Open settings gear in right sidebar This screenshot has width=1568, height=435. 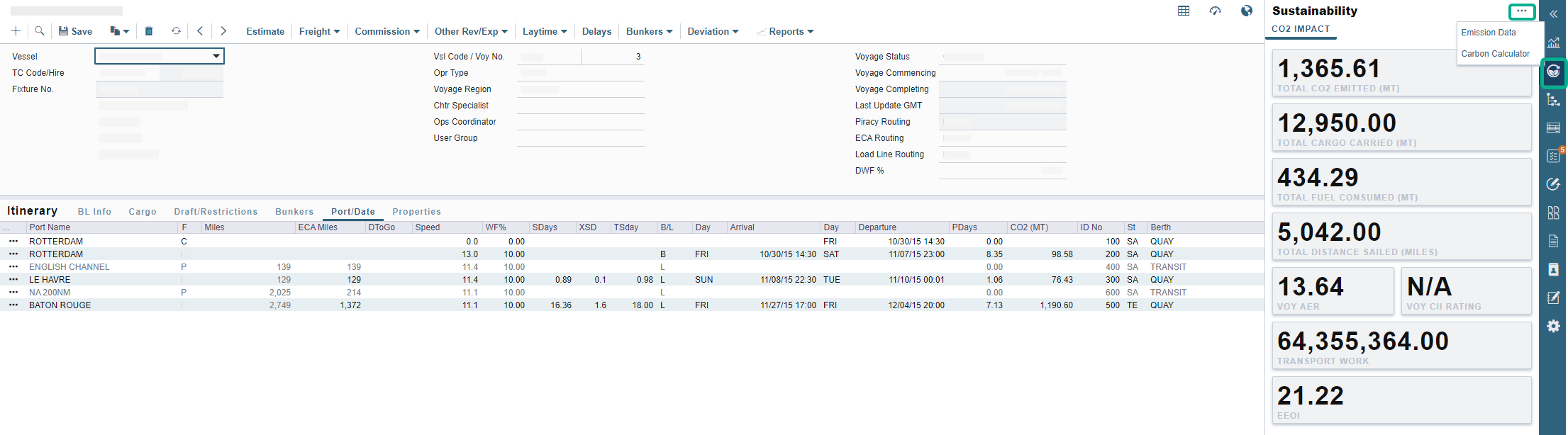[x=1553, y=326]
